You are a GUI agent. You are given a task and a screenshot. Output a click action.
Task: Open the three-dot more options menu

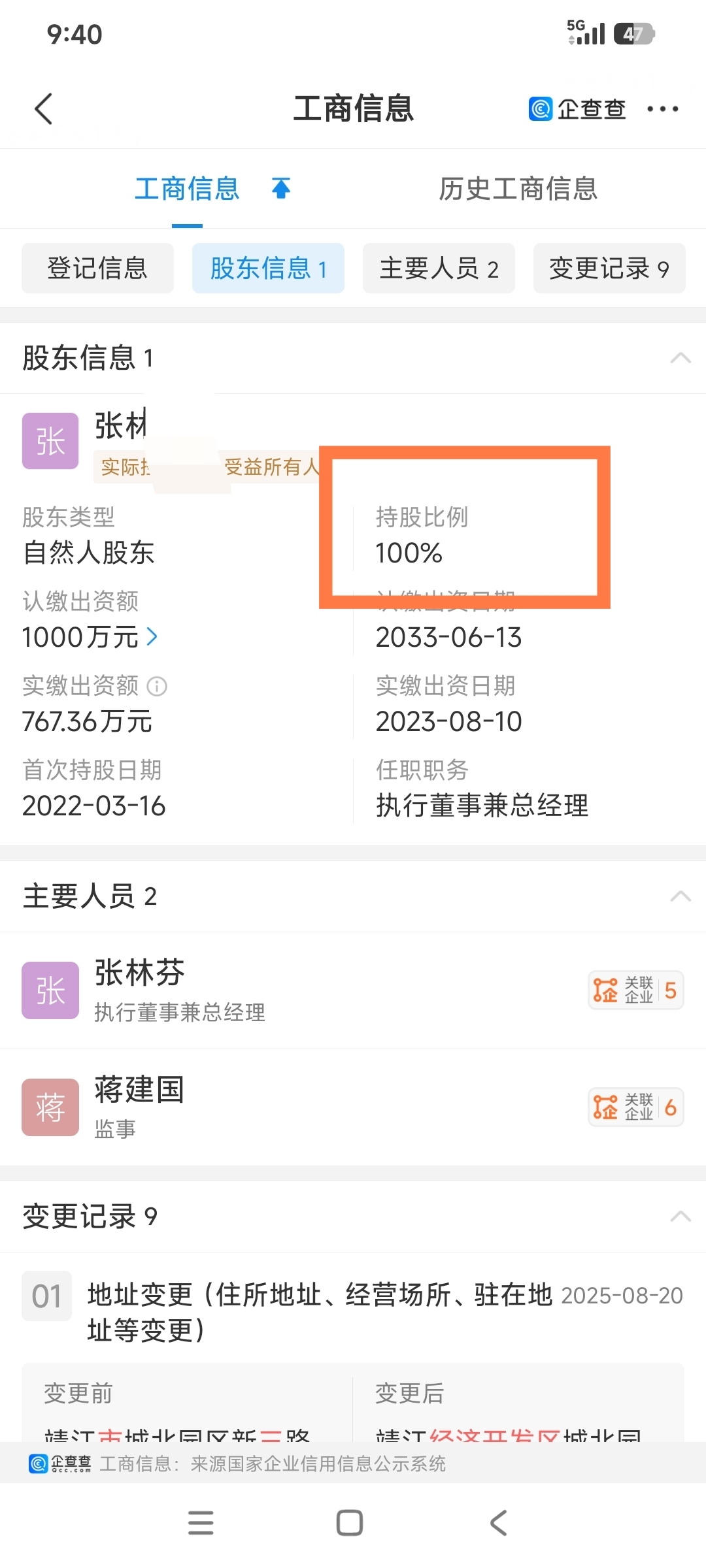point(662,109)
